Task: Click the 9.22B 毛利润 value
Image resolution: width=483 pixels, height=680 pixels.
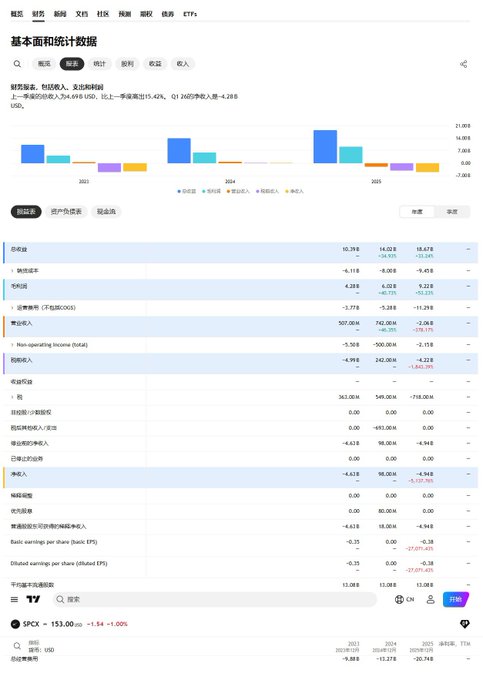Action: click(x=426, y=286)
